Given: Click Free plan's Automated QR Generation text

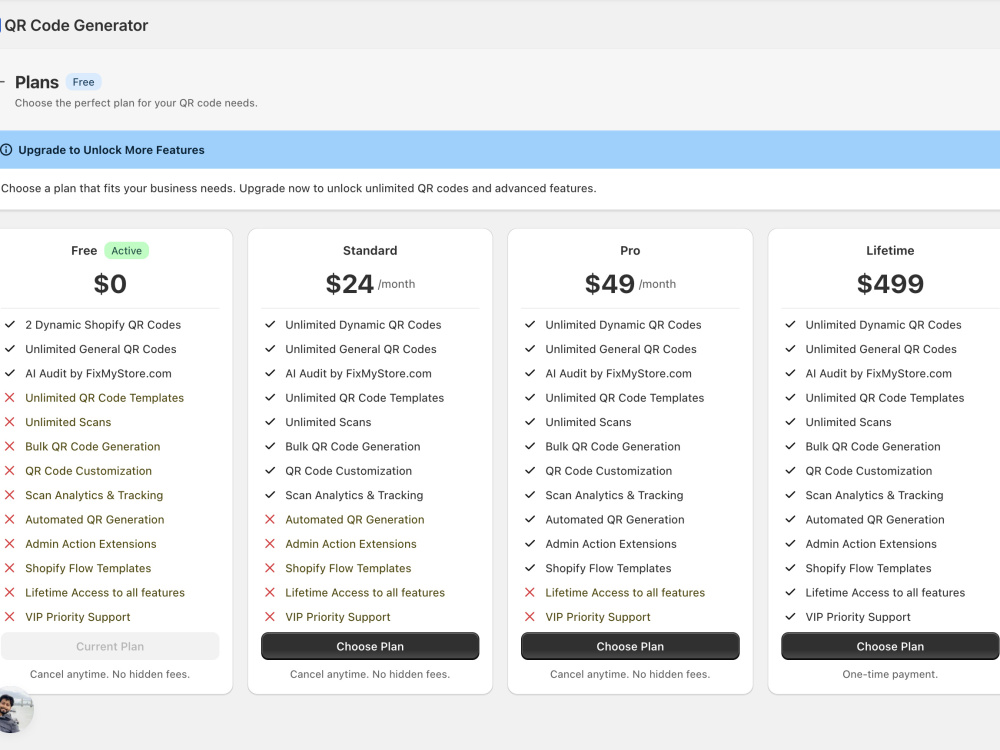Looking at the screenshot, I should coord(94,520).
